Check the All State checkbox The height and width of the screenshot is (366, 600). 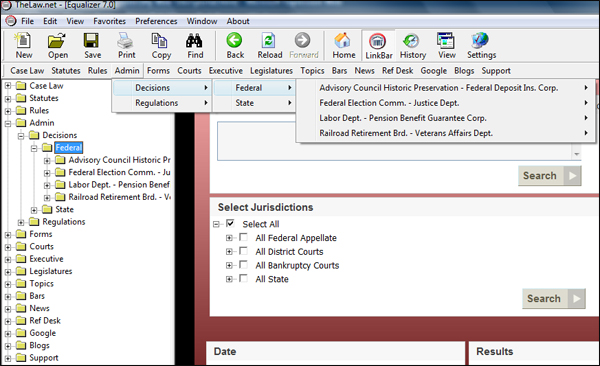(243, 278)
